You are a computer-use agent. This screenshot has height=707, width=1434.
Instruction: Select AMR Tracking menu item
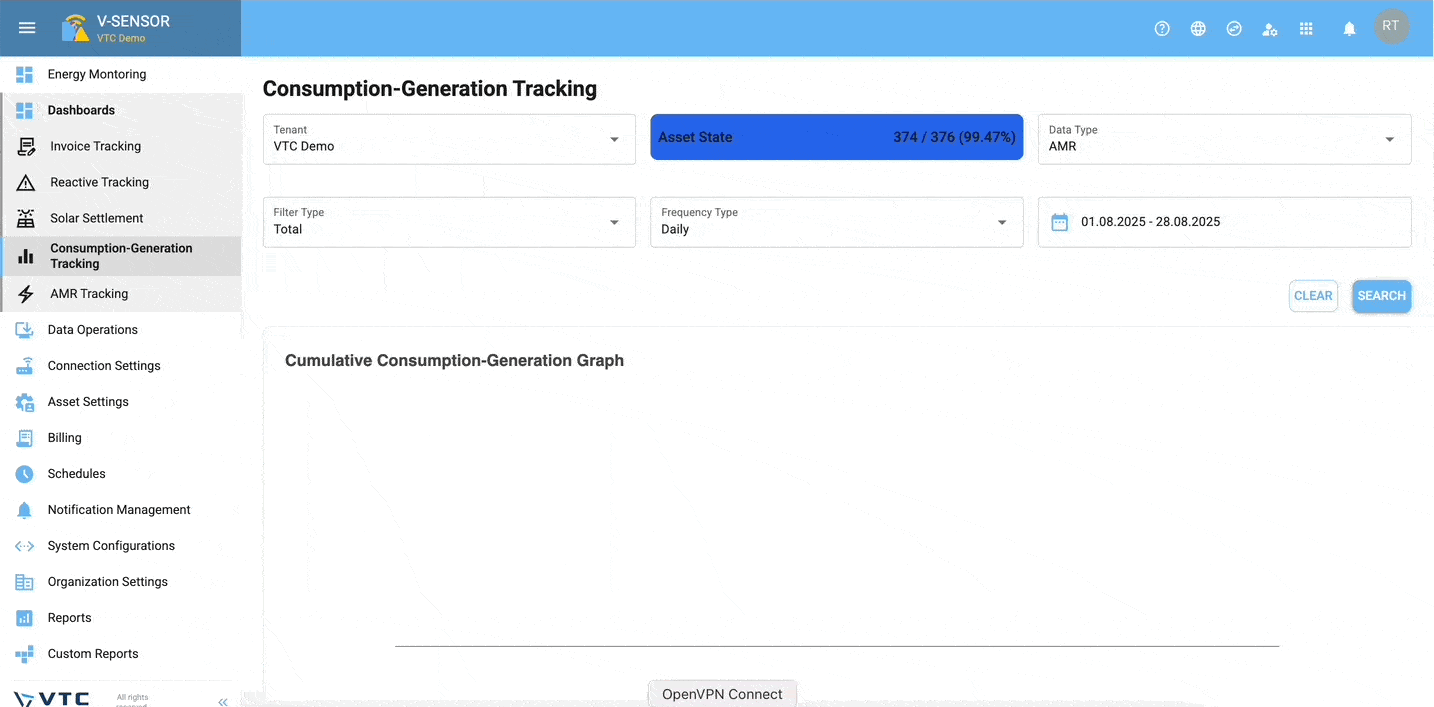click(89, 294)
